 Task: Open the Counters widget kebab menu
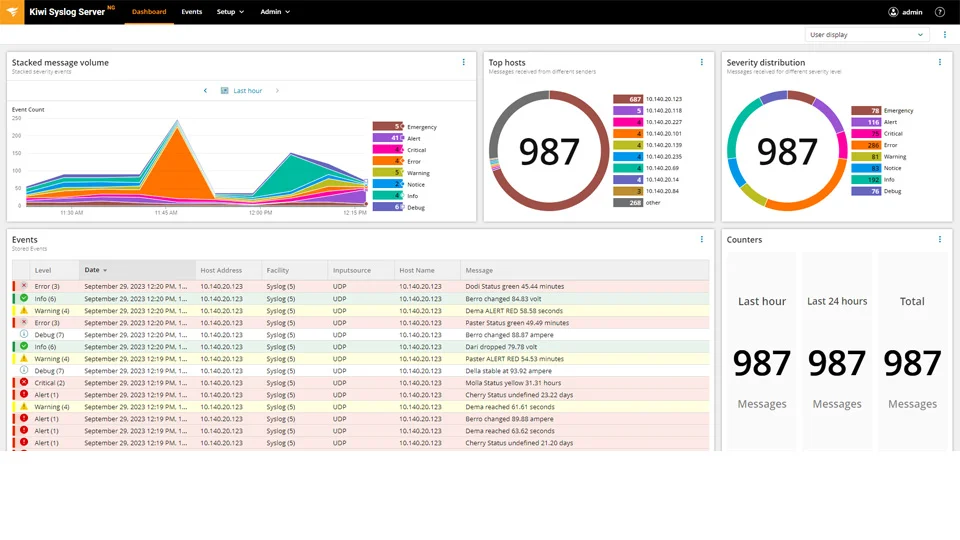(x=940, y=240)
